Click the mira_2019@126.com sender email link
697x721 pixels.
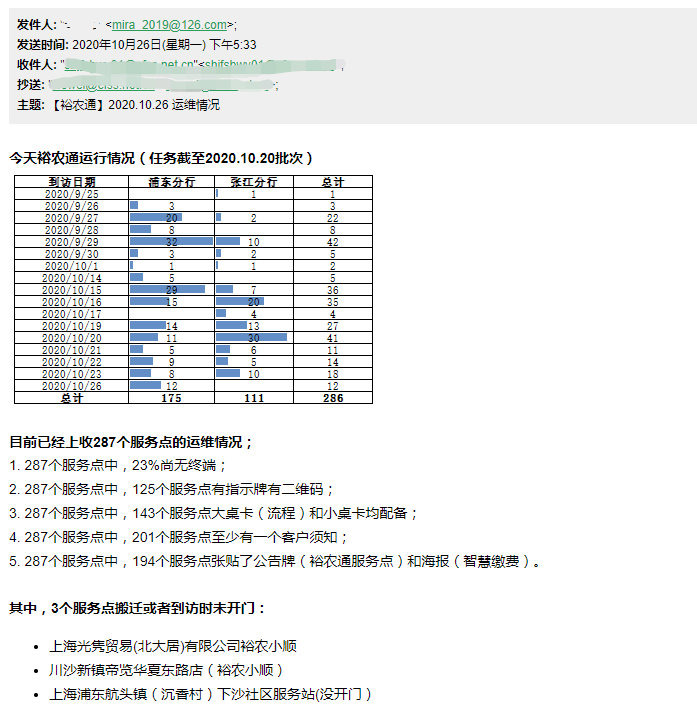[169, 25]
